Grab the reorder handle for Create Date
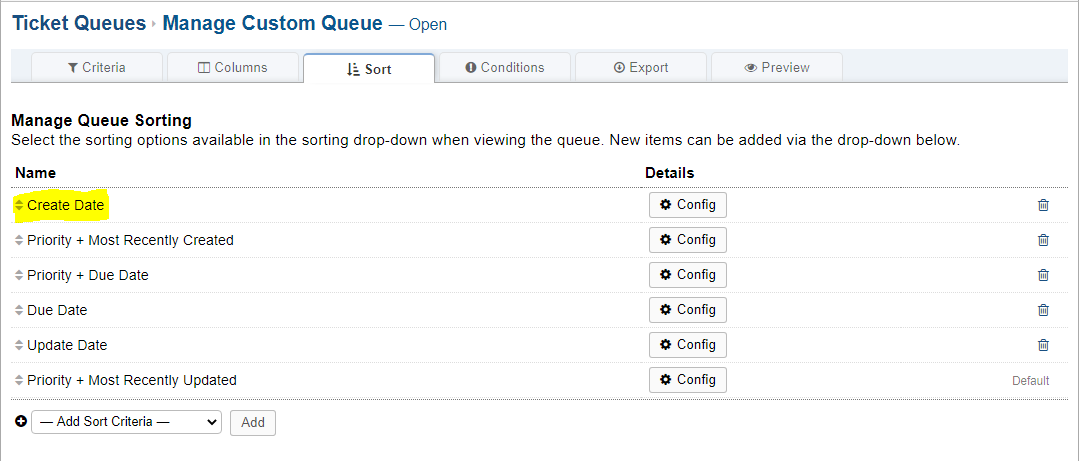 point(19,205)
